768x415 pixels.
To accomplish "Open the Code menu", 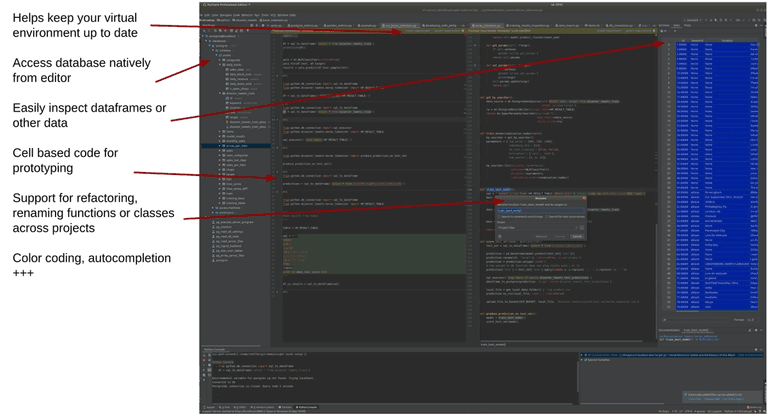I will pyautogui.click(x=237, y=15).
